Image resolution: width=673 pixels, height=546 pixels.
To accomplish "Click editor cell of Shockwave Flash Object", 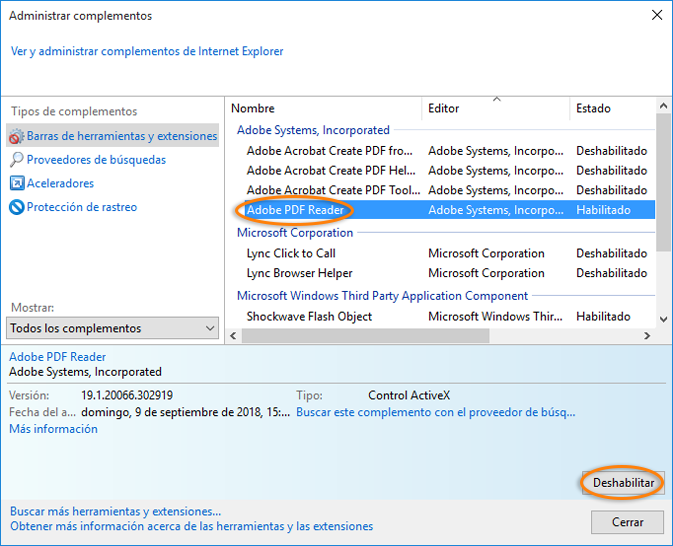I will point(495,316).
